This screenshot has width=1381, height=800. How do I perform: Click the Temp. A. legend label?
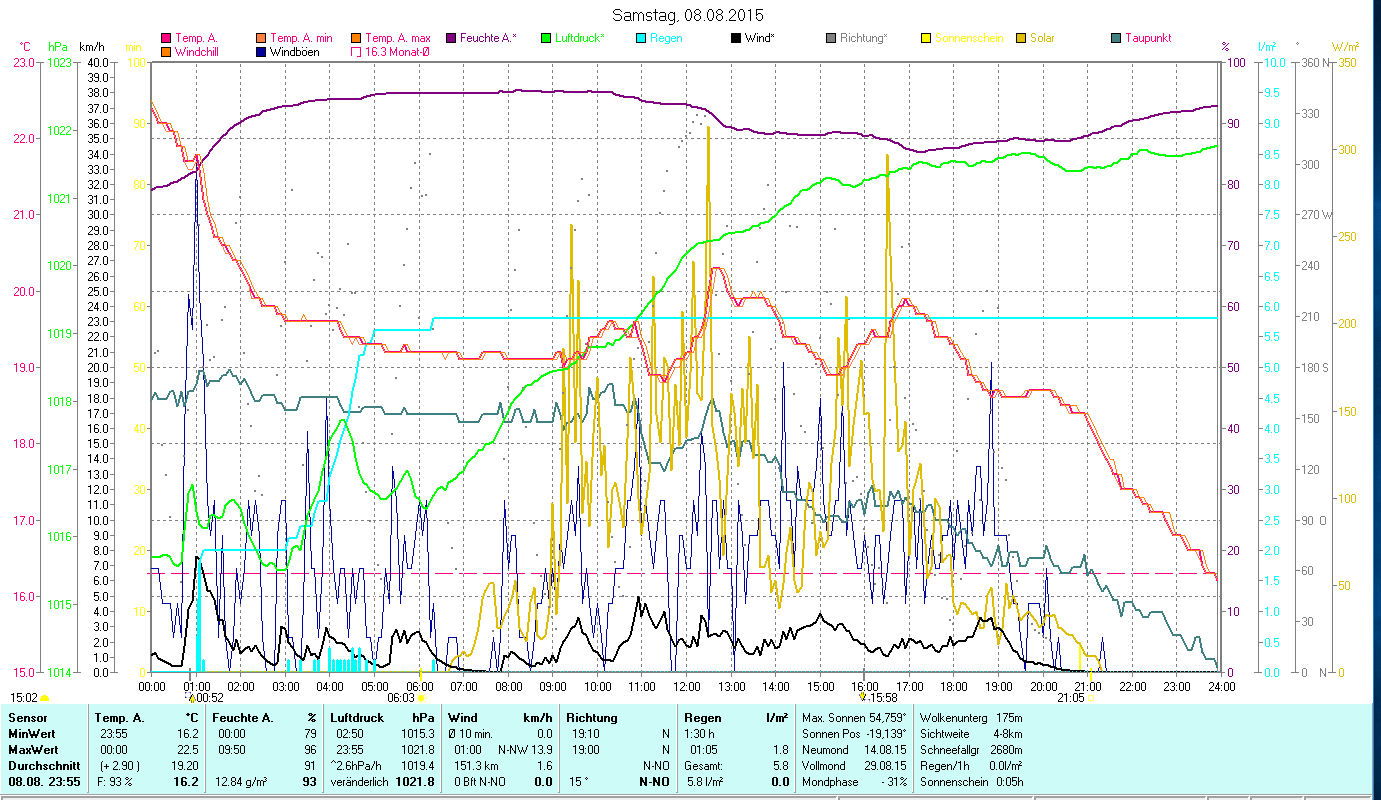click(x=196, y=38)
